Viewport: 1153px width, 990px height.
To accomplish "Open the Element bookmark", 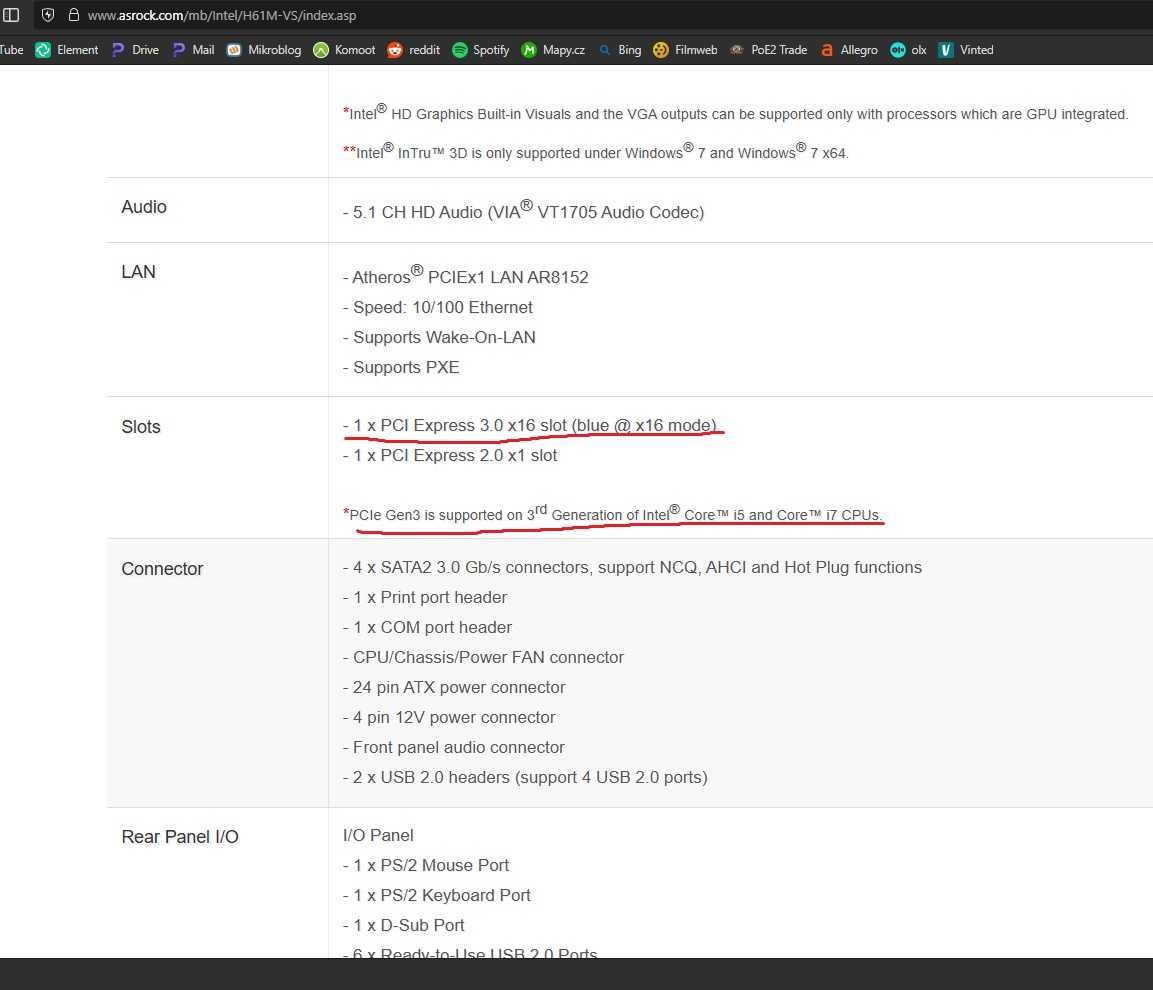I will [x=67, y=50].
